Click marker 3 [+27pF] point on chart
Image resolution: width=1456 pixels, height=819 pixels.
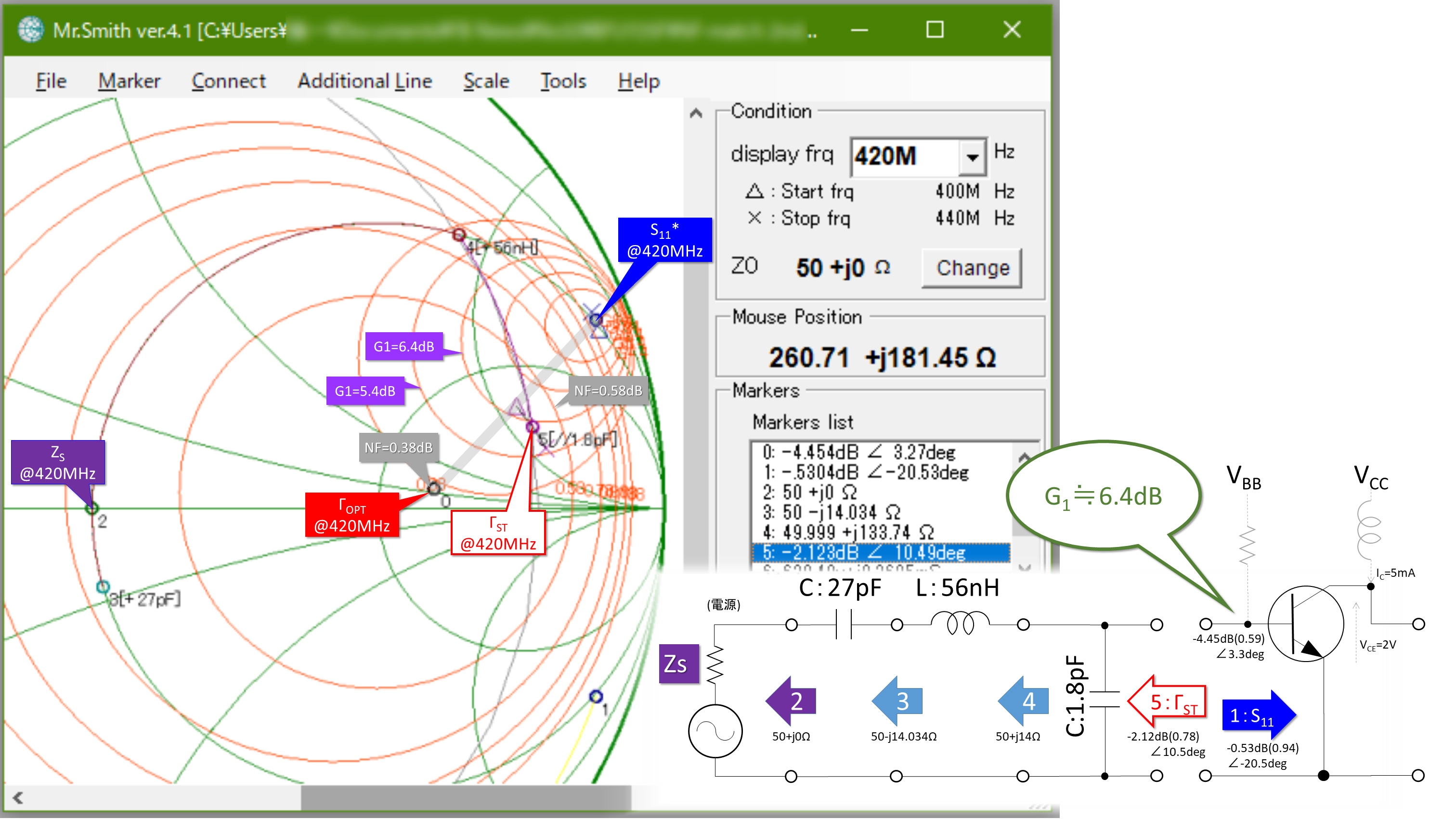point(102,587)
